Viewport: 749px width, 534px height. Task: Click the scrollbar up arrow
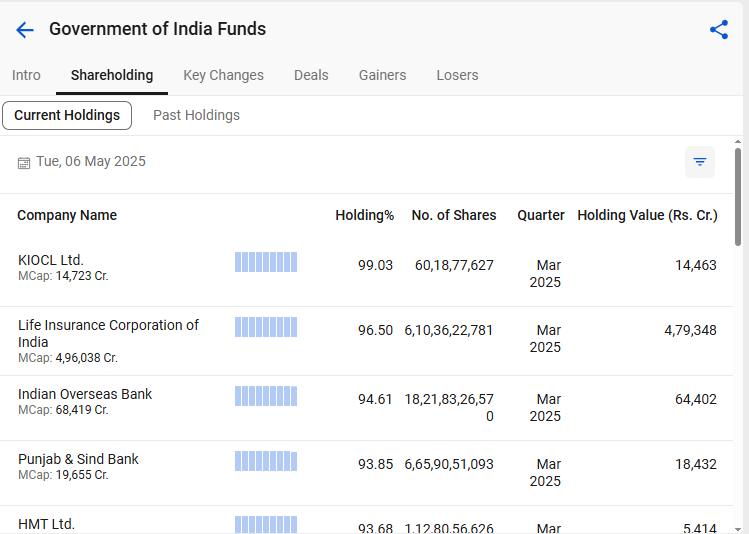click(738, 142)
